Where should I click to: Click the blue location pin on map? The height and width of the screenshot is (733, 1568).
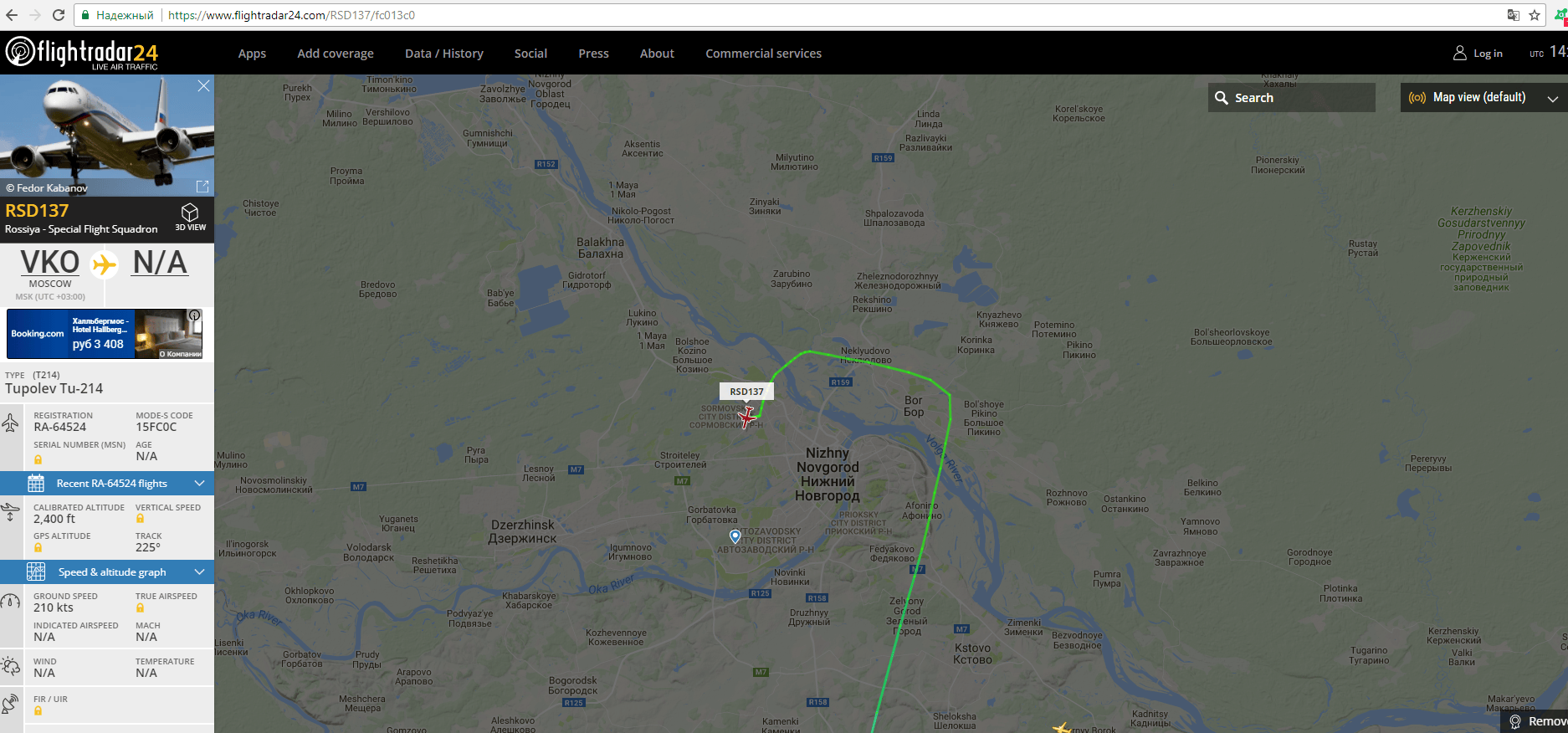pos(735,536)
